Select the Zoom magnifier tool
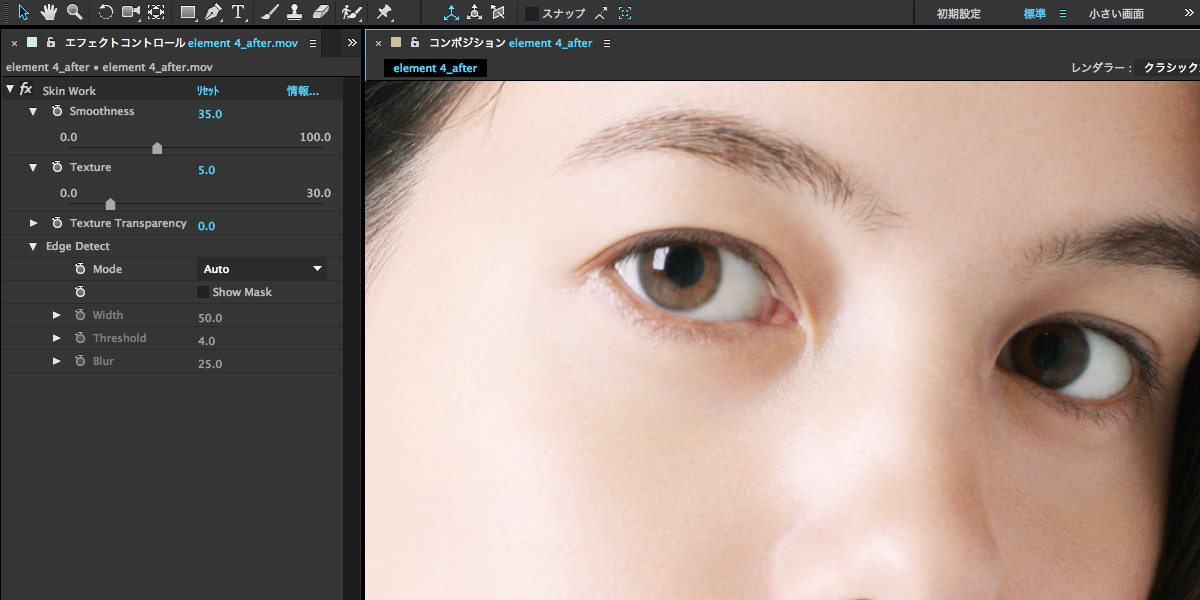Viewport: 1200px width, 600px height. [74, 13]
